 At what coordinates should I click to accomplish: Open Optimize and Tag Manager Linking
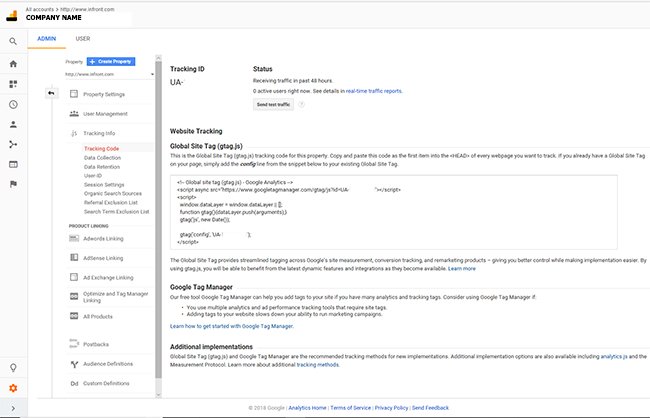[x=116, y=297]
